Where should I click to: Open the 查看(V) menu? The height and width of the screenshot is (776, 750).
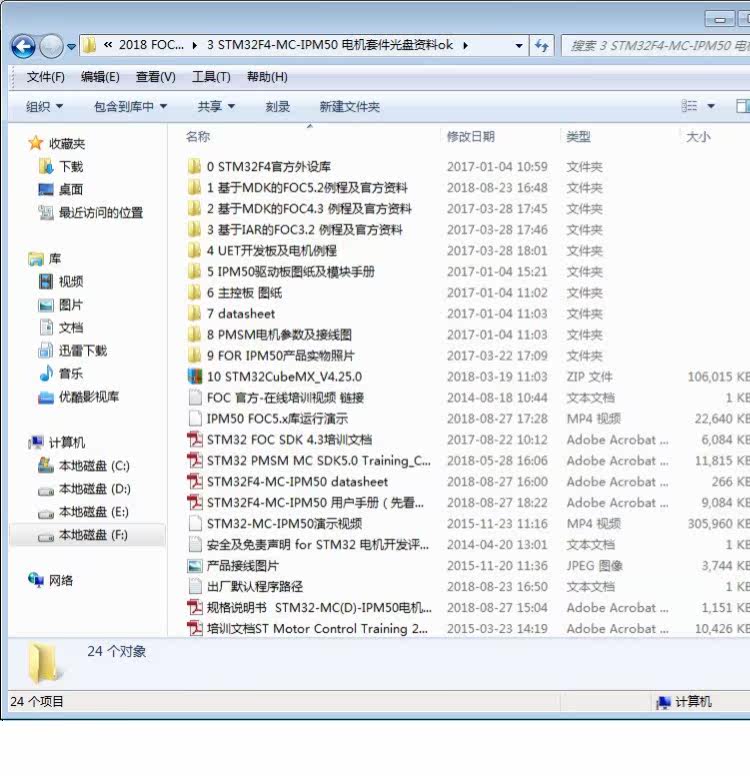pyautogui.click(x=155, y=77)
